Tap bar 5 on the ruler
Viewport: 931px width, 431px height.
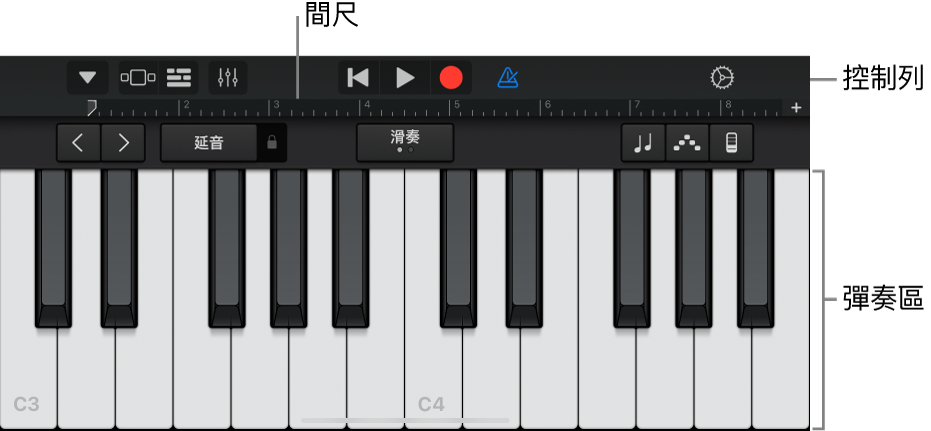click(455, 108)
